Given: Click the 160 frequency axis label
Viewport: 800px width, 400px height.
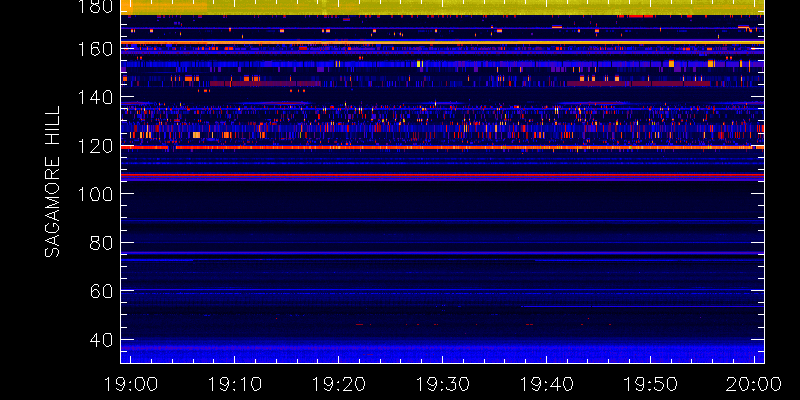Looking at the screenshot, I should pyautogui.click(x=97, y=50).
